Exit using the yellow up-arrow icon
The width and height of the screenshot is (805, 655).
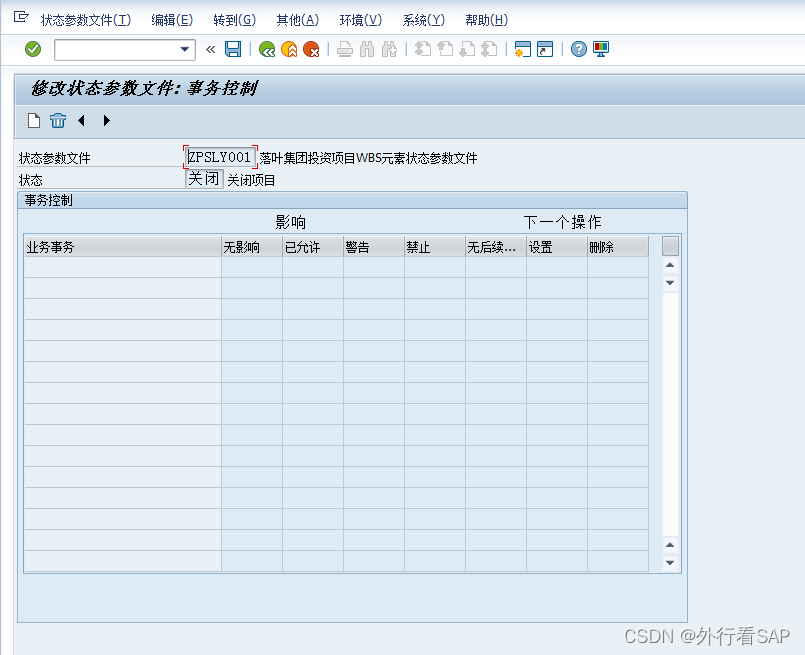[x=289, y=49]
